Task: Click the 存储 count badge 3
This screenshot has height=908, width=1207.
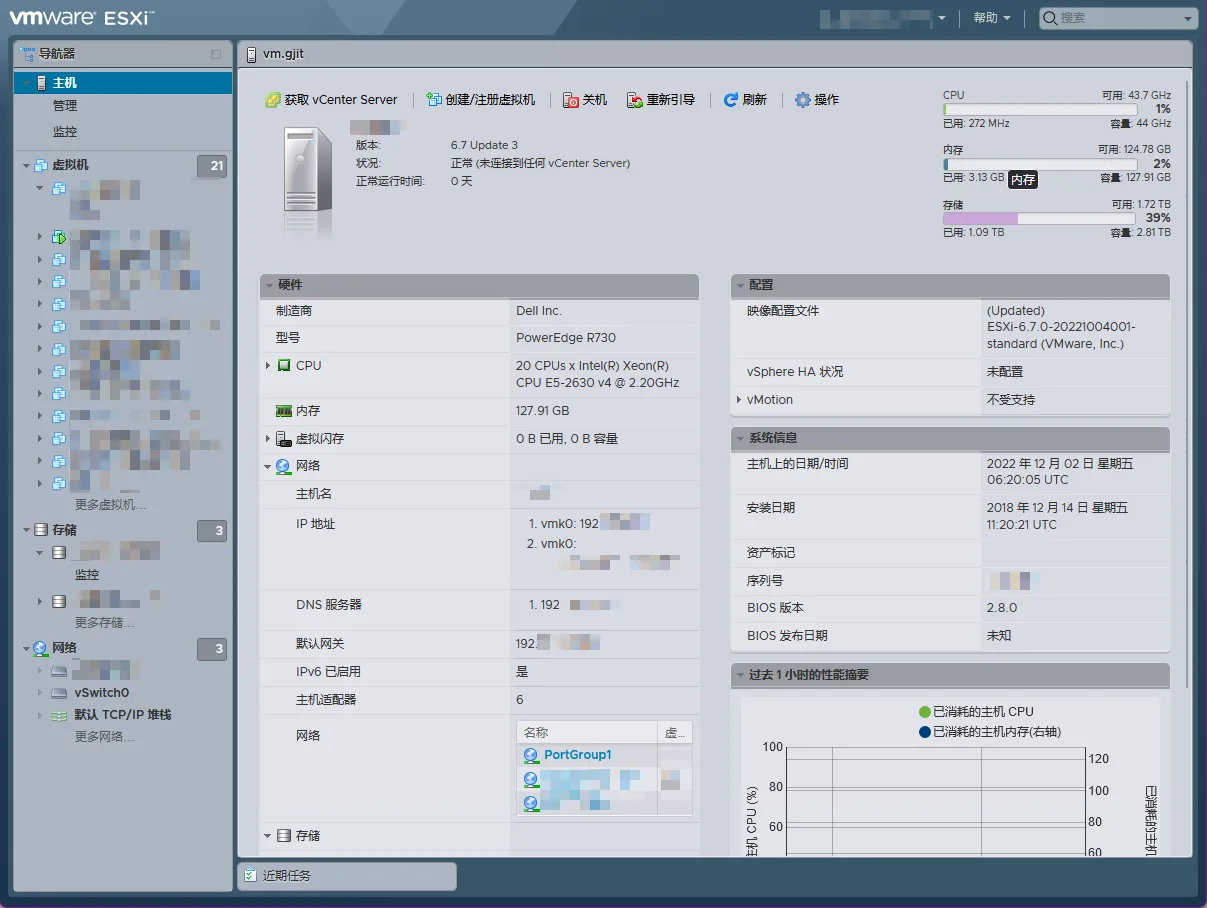Action: pyautogui.click(x=212, y=531)
